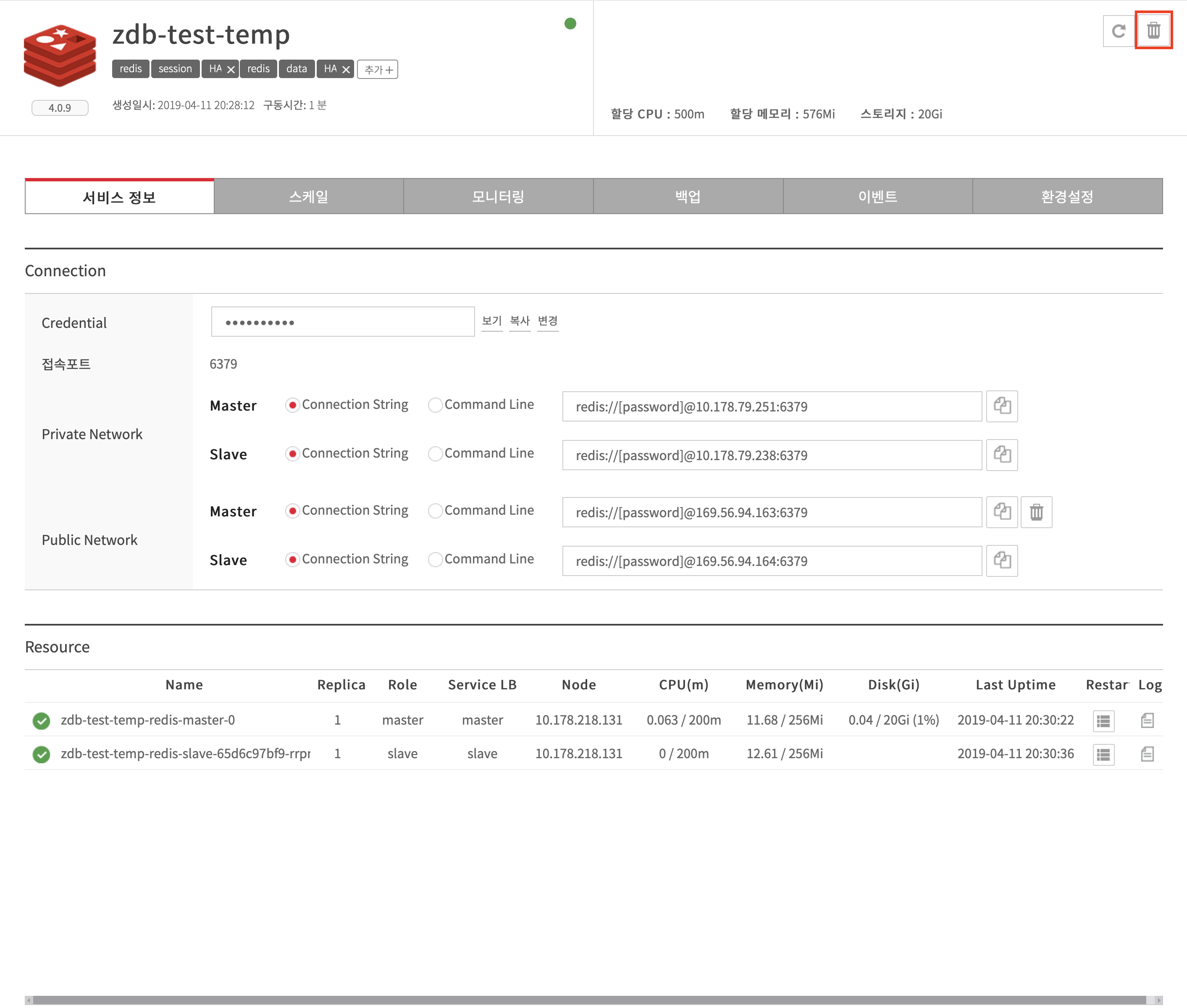The width and height of the screenshot is (1187, 1008).
Task: Copy Public Network Slave connection string
Action: coord(1002,560)
